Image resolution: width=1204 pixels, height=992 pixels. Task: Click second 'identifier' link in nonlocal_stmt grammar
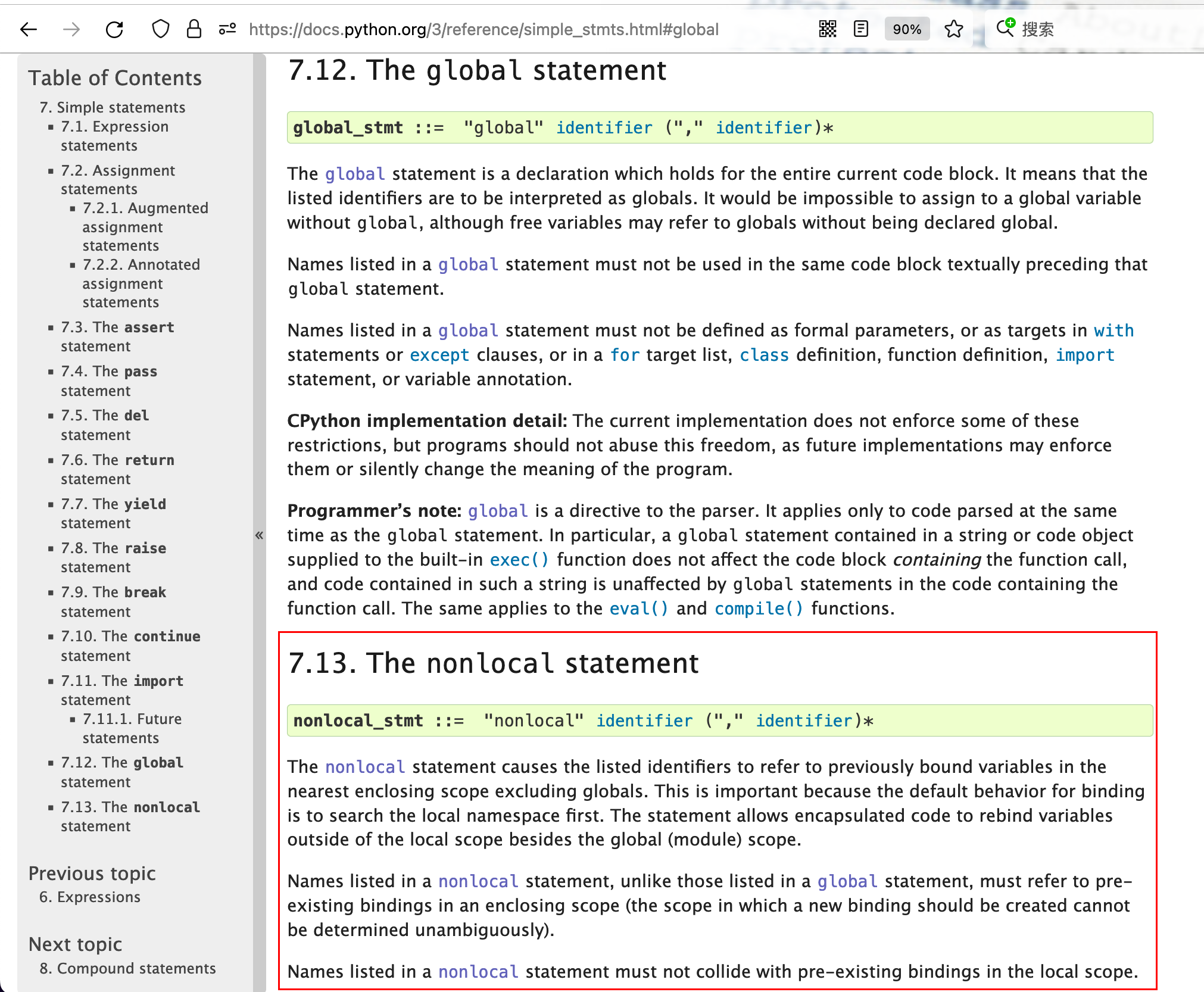pyautogui.click(x=804, y=720)
